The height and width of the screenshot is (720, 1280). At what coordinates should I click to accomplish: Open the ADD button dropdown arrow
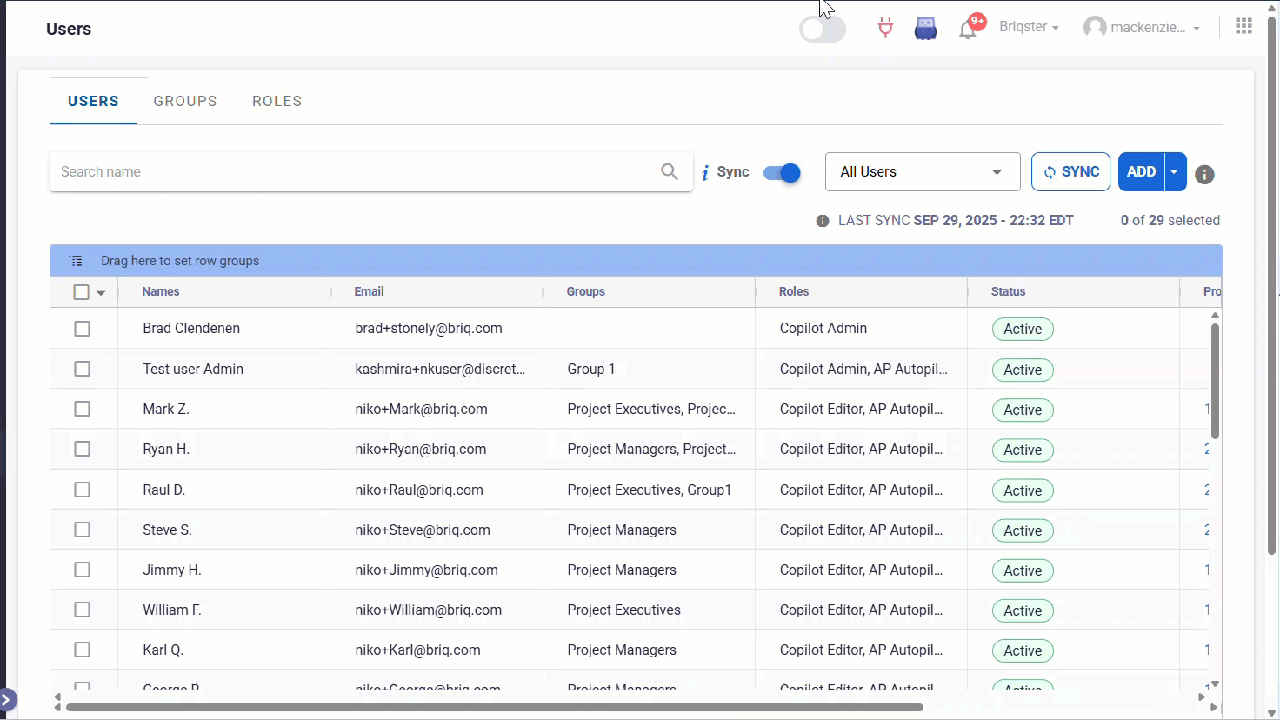pos(1175,172)
